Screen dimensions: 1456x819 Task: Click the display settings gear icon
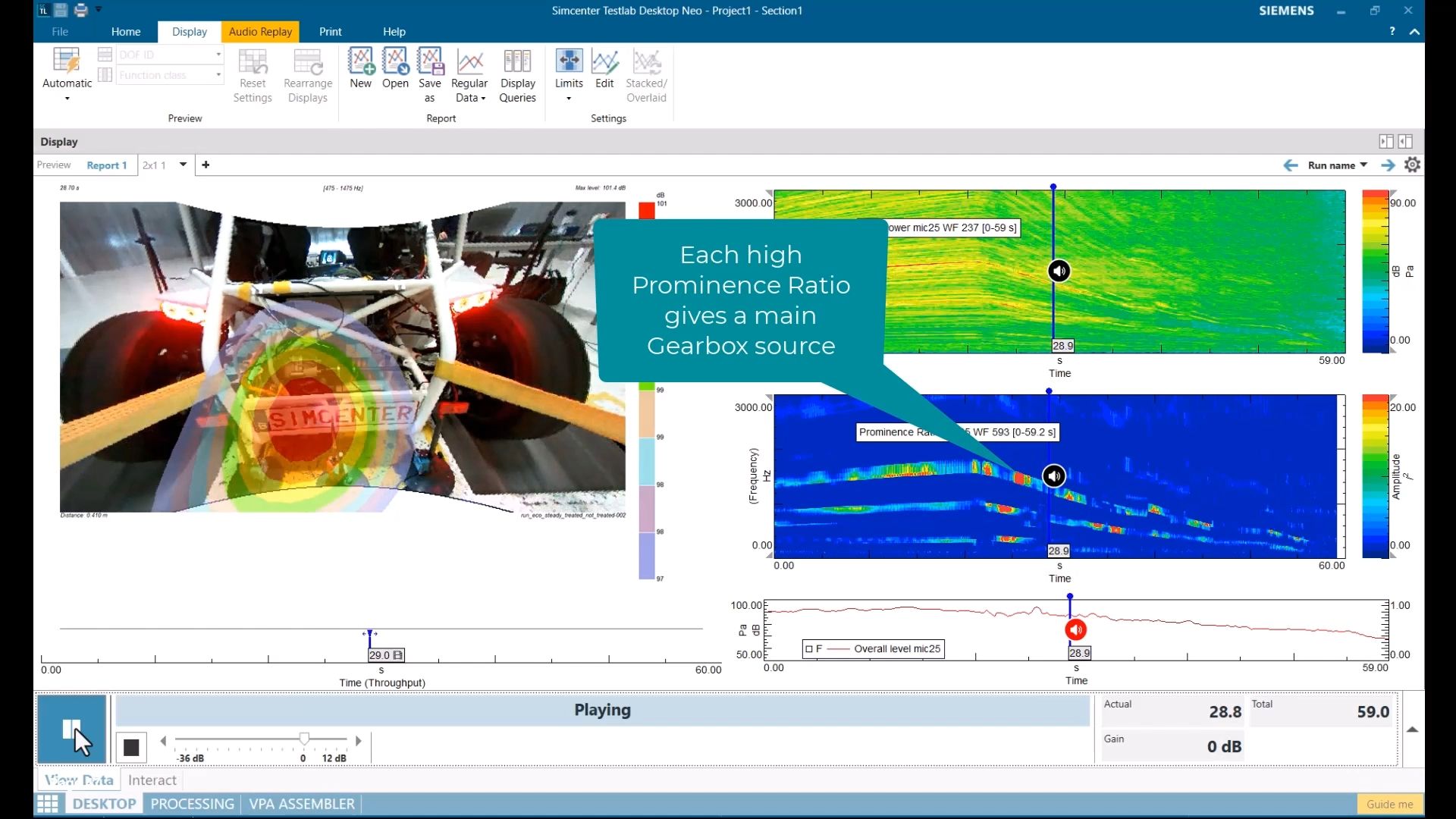coord(1412,165)
